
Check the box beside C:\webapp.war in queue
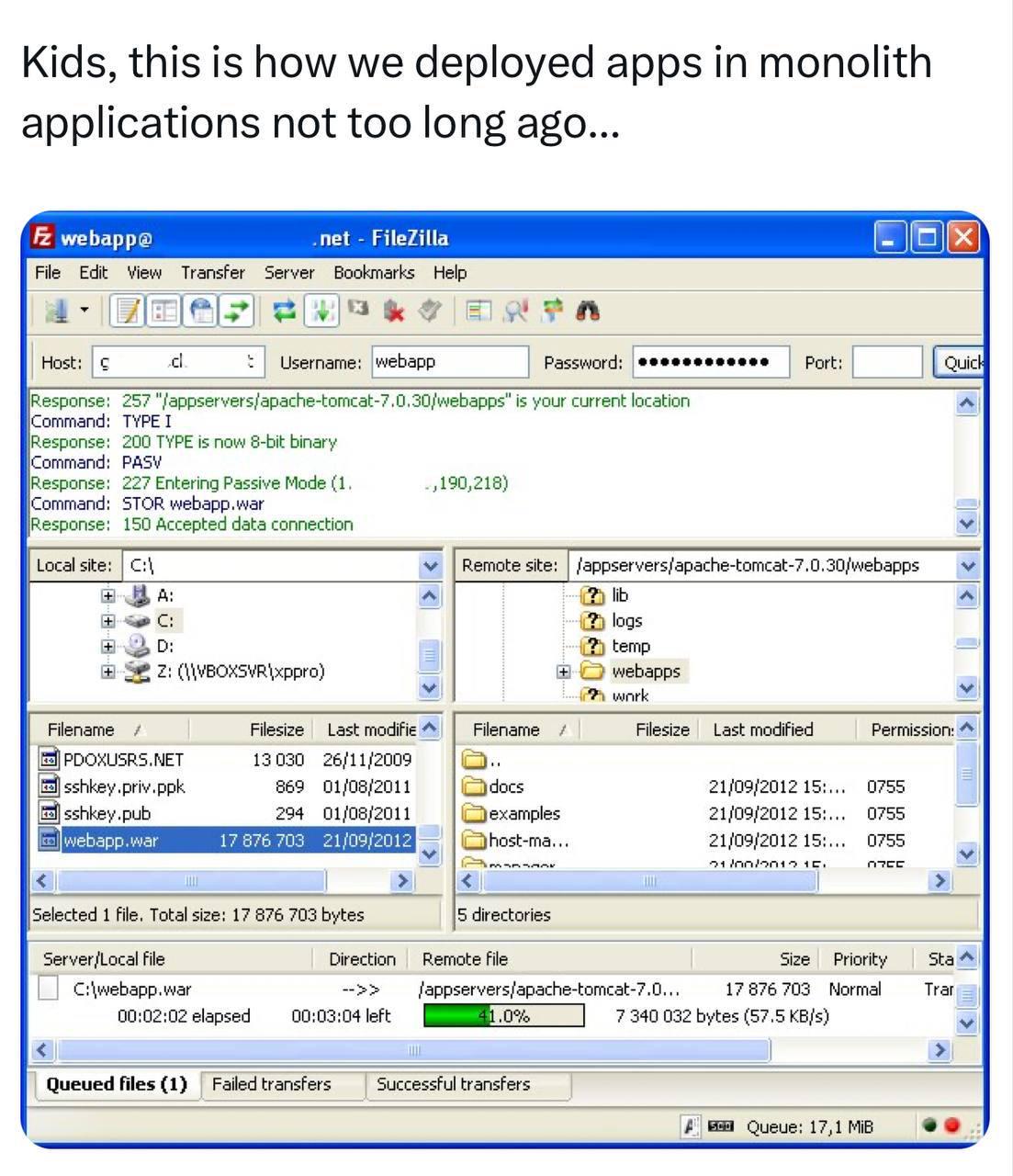pyautogui.click(x=49, y=989)
